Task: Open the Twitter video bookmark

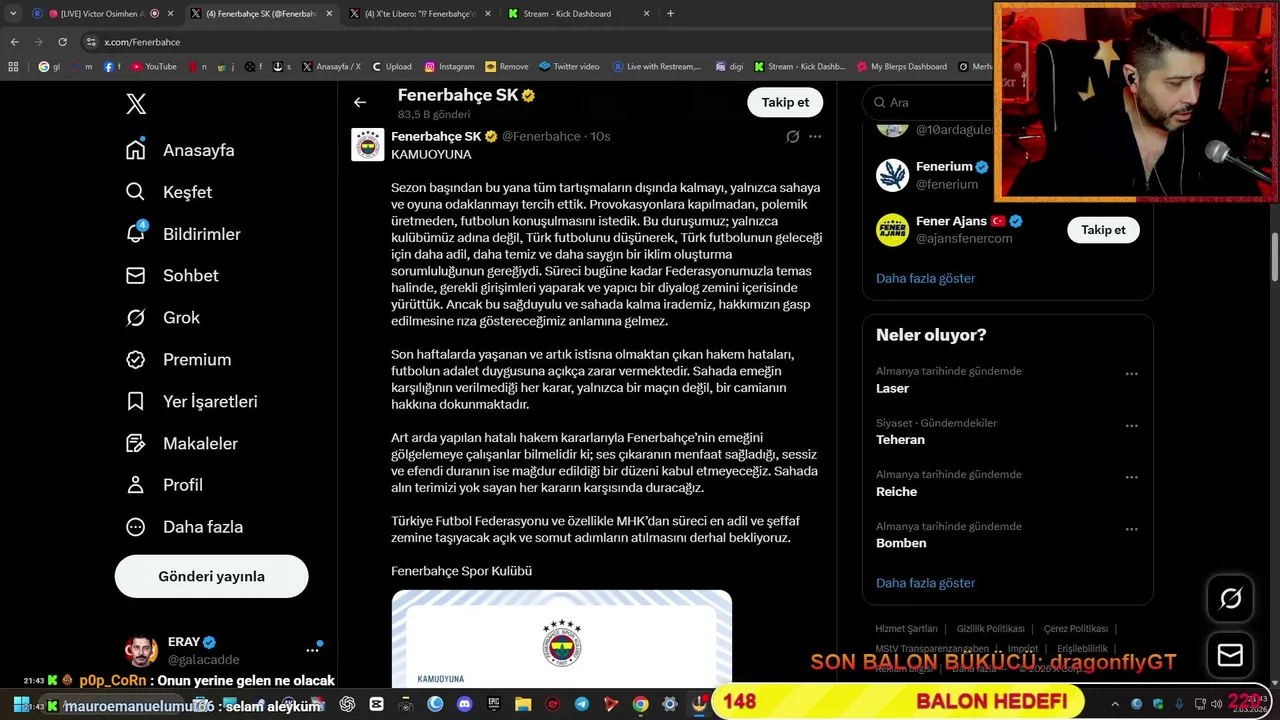Action: pyautogui.click(x=569, y=67)
